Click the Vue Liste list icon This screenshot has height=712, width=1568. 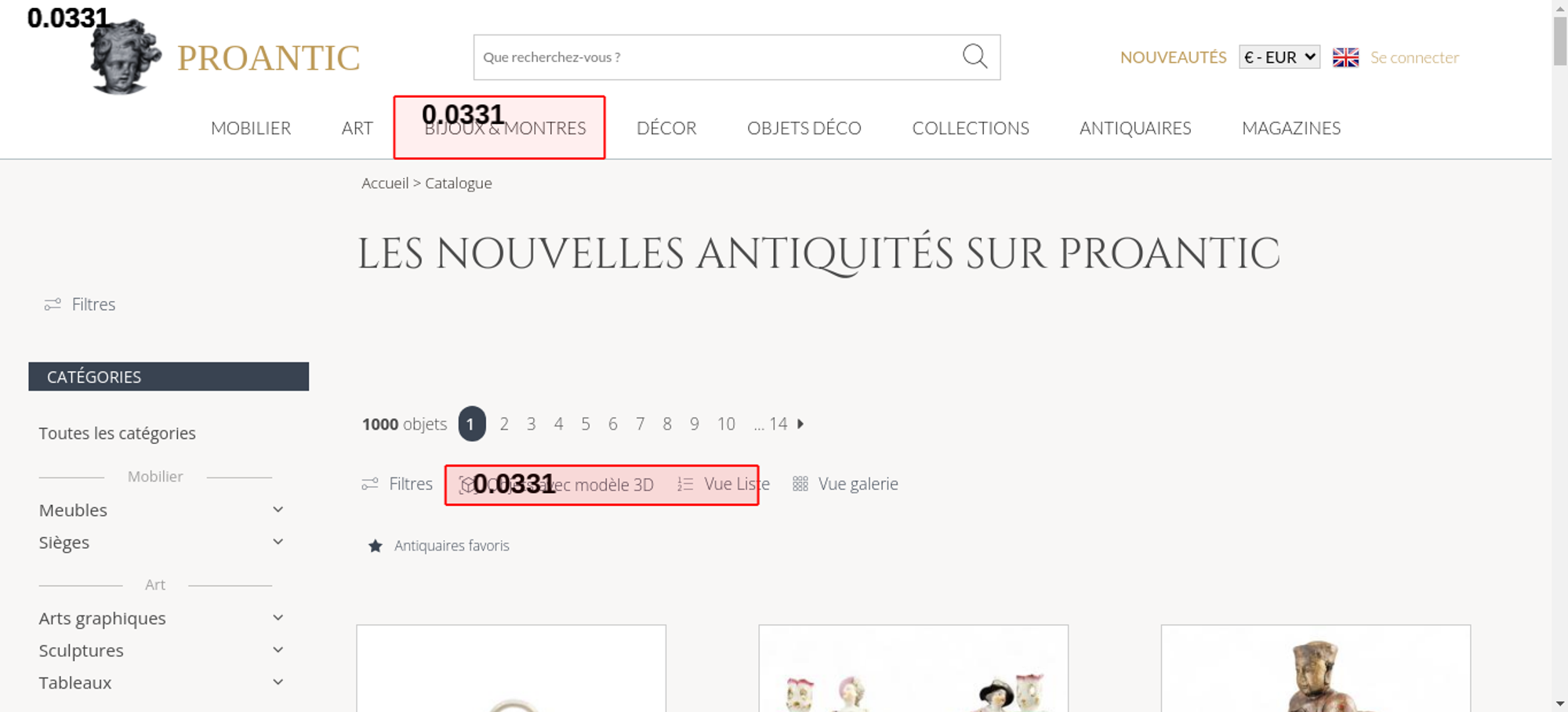[685, 484]
